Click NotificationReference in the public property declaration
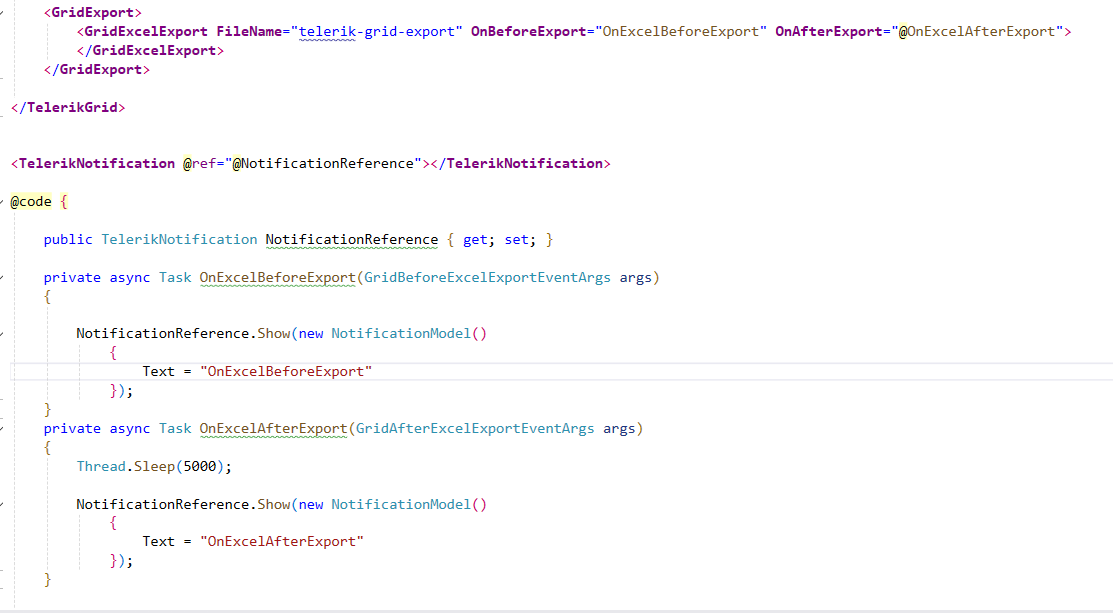The width and height of the screenshot is (1113, 613). point(351,239)
